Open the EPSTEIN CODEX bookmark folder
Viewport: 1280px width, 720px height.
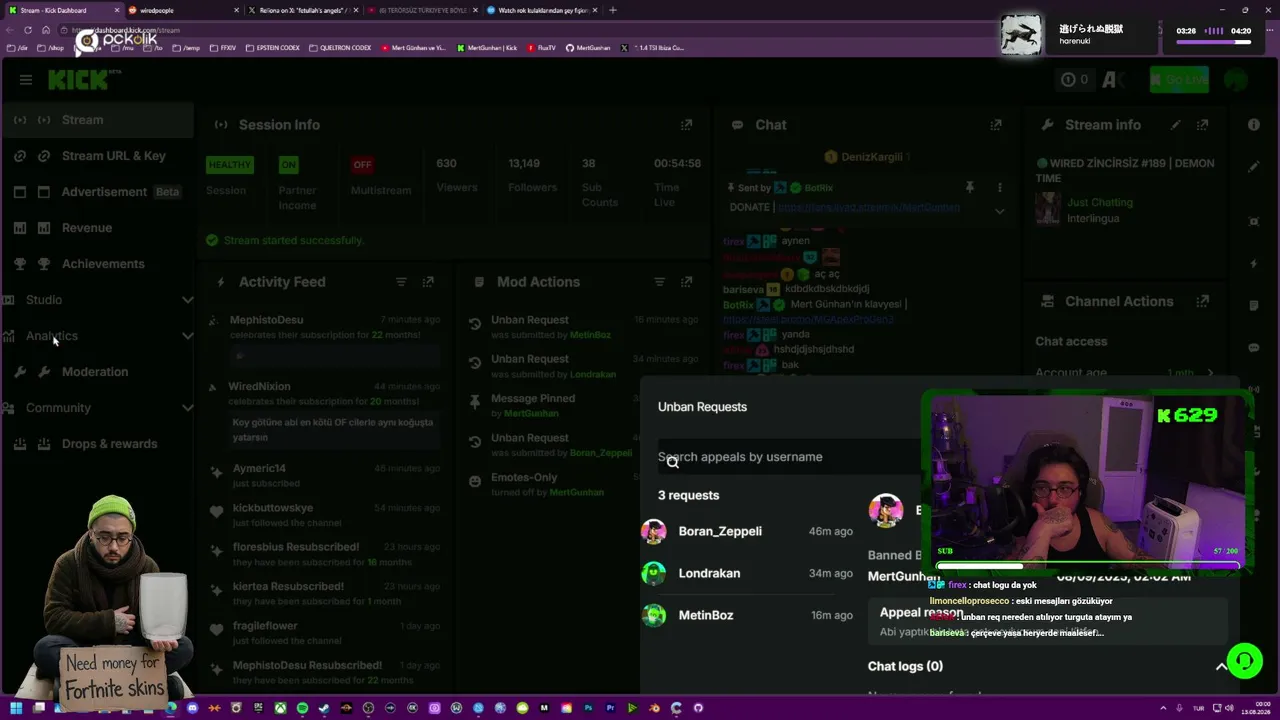273,48
